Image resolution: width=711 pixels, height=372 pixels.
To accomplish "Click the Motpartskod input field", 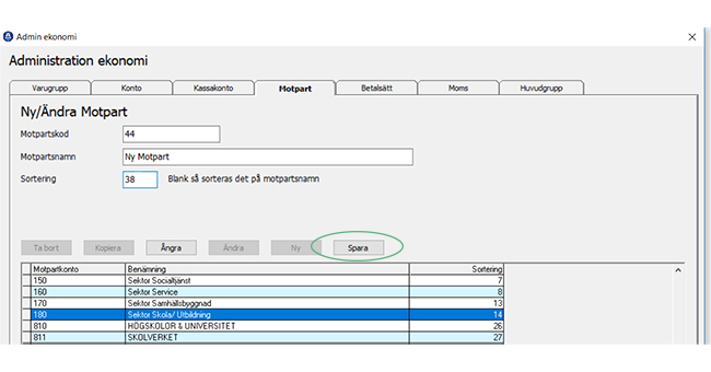I will [x=171, y=134].
